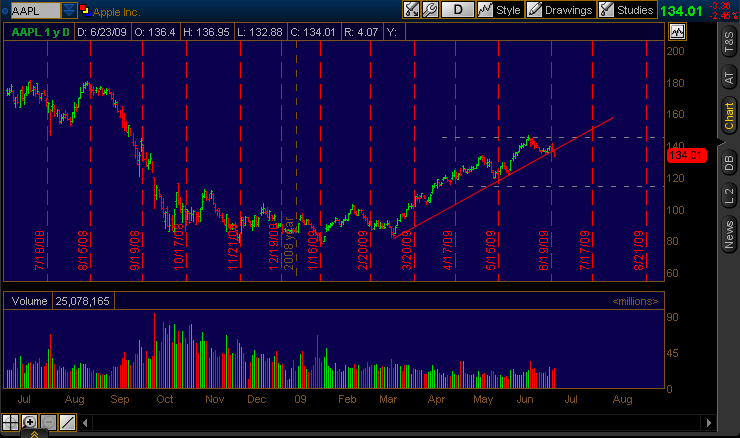Click the scroll right arrow
The image size is (740, 438).
708,422
